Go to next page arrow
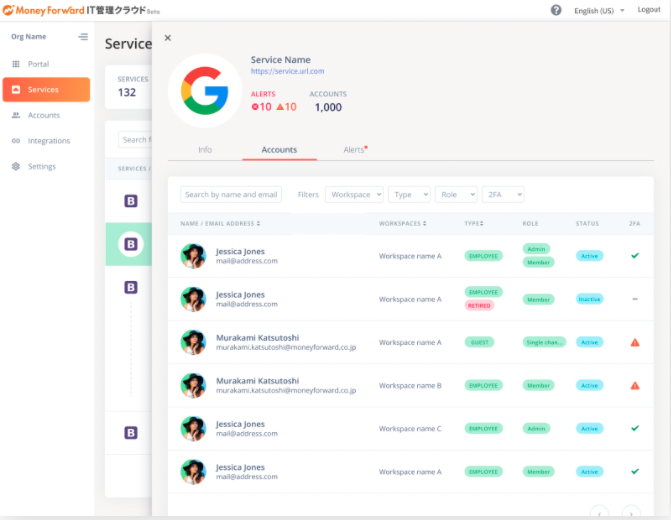Viewport: 671px width, 520px height. point(631,513)
